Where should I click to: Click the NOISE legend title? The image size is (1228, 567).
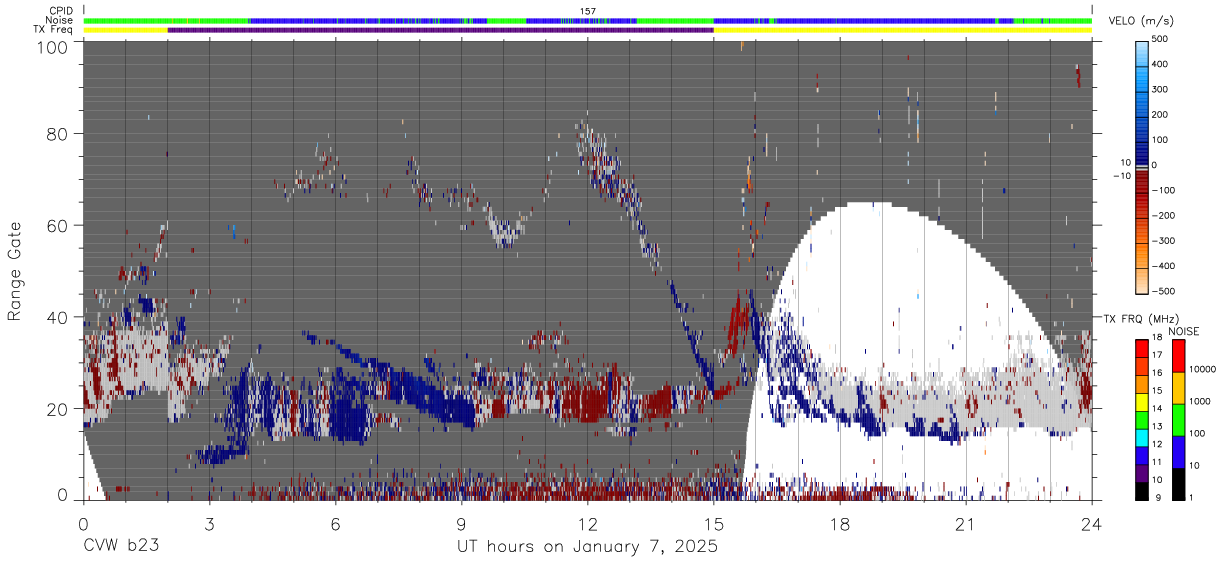point(1184,331)
